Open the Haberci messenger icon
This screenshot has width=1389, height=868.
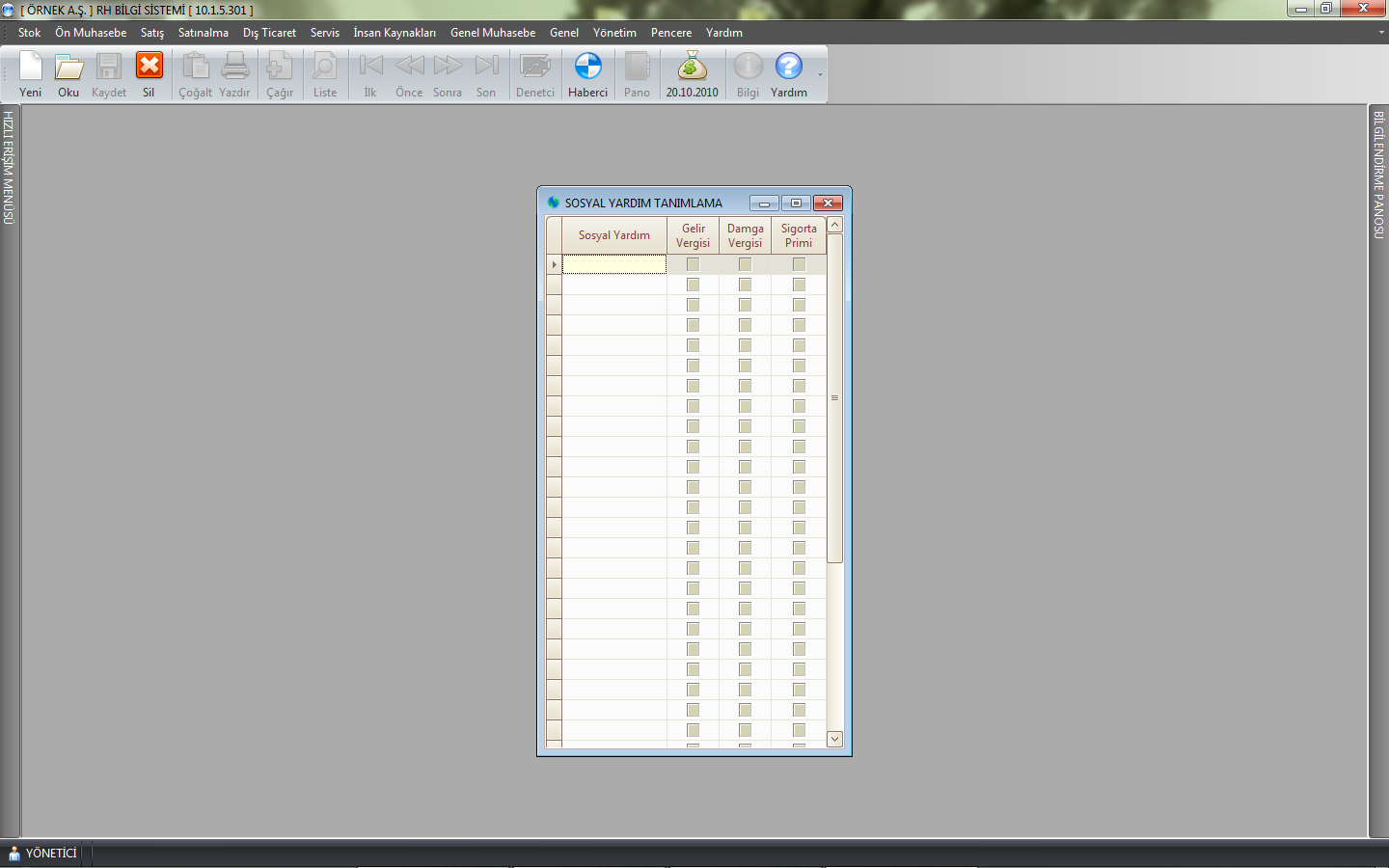tap(587, 74)
